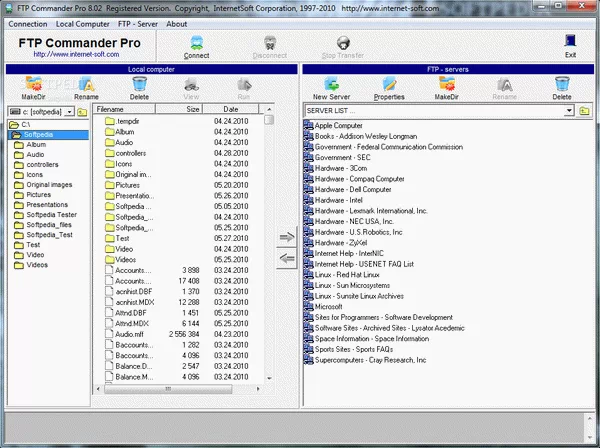Viewport: 600px width, 448px height.
Task: Open the About menu
Action: 176,24
